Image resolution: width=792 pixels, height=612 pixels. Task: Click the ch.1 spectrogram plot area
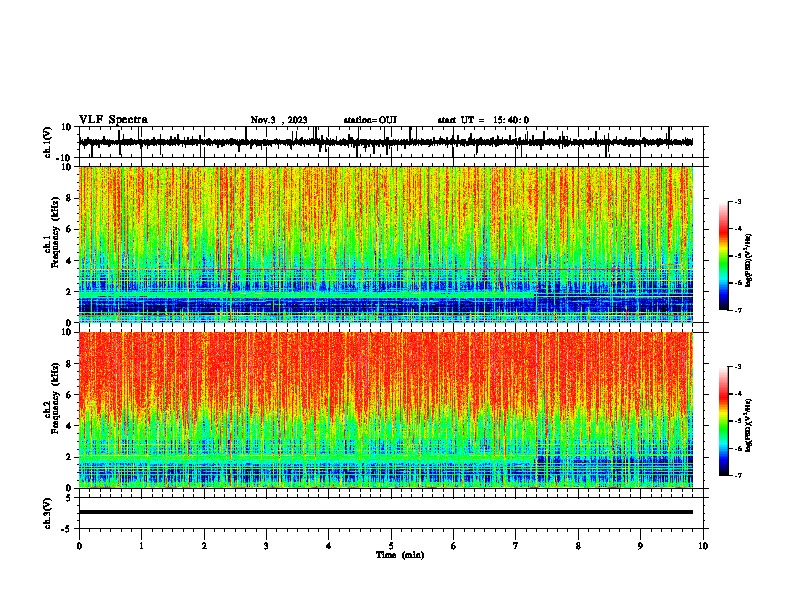coord(386,244)
